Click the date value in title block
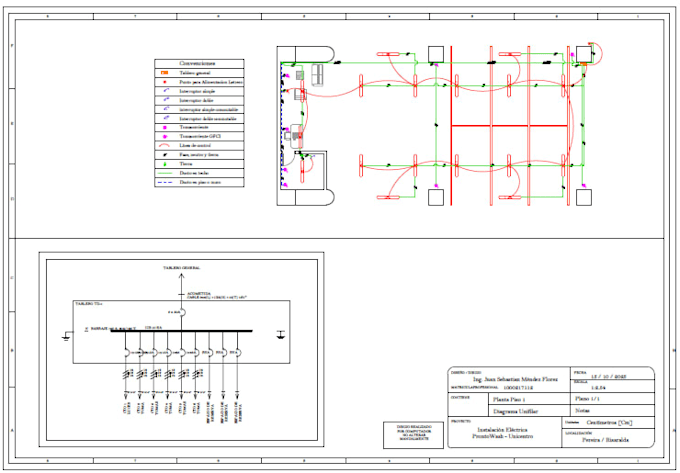This screenshot has height=473, width=680. click(x=608, y=376)
